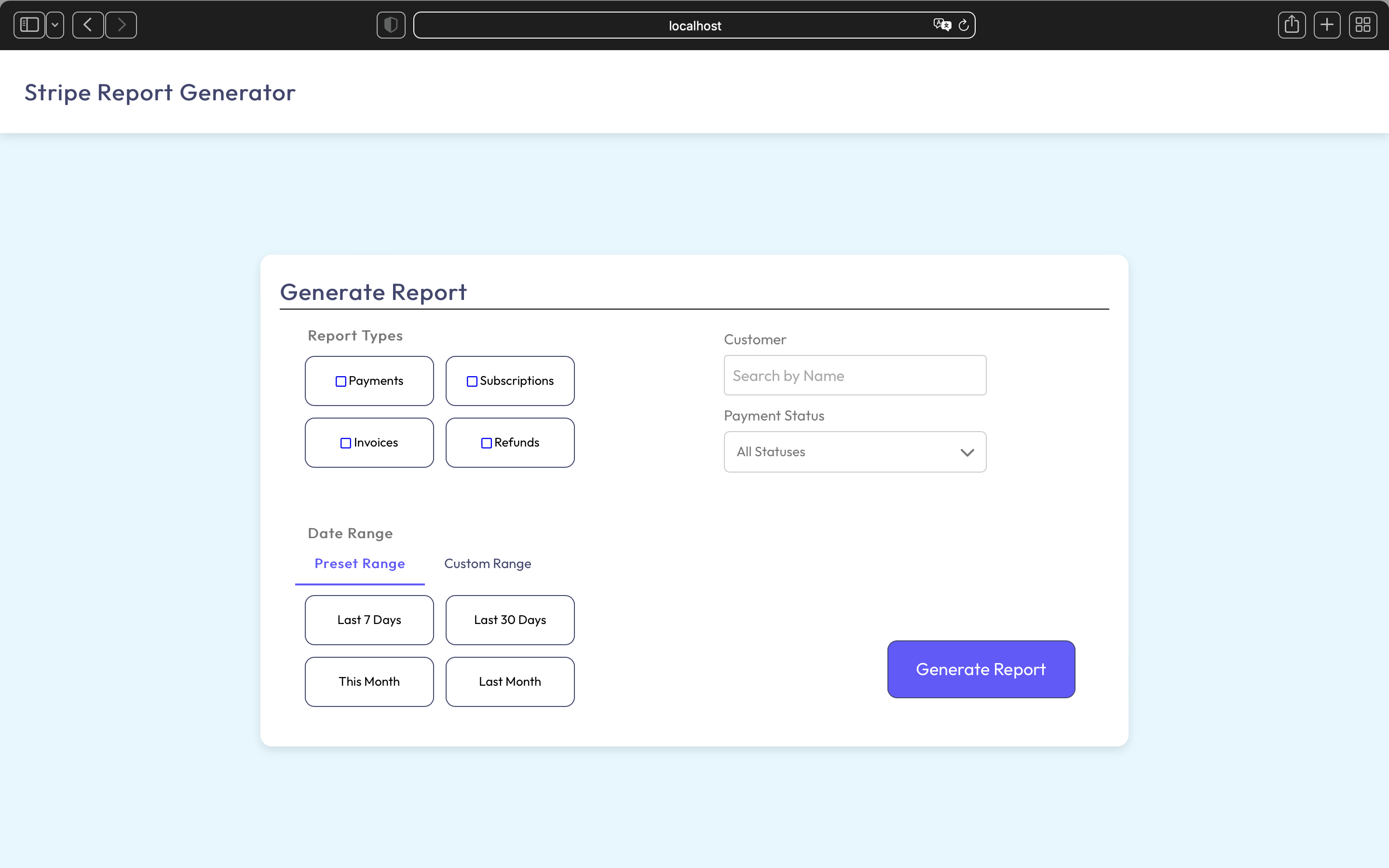Open the Share menu
The width and height of the screenshot is (1389, 868).
(1292, 25)
